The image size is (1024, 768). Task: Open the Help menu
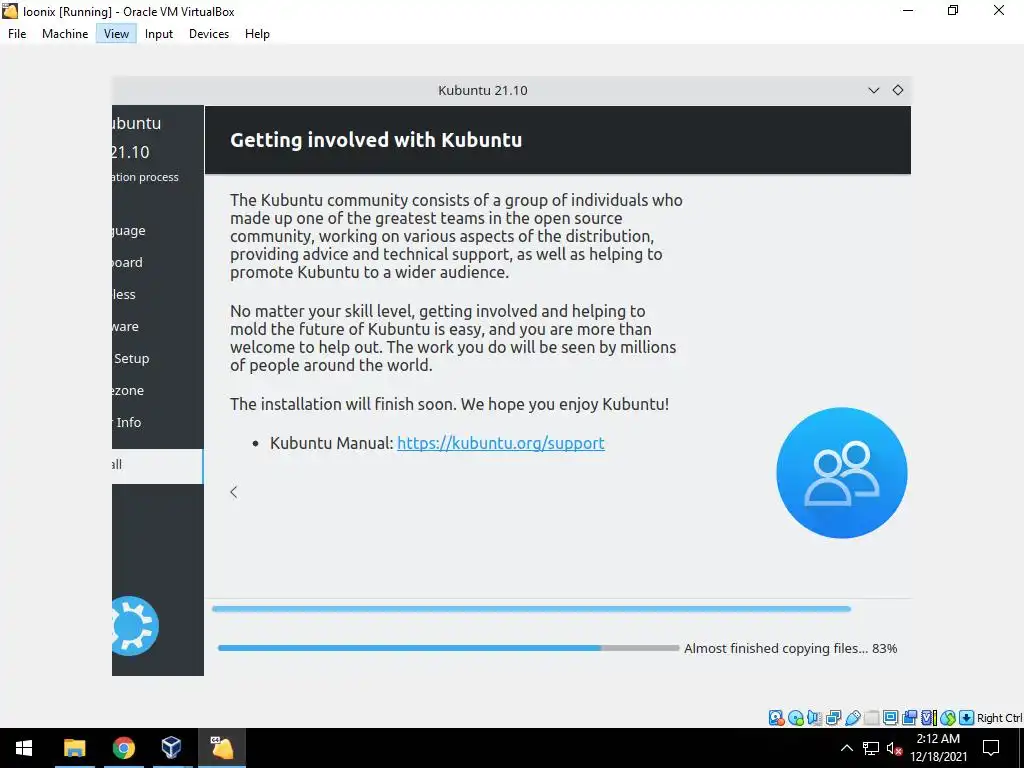pyautogui.click(x=257, y=34)
